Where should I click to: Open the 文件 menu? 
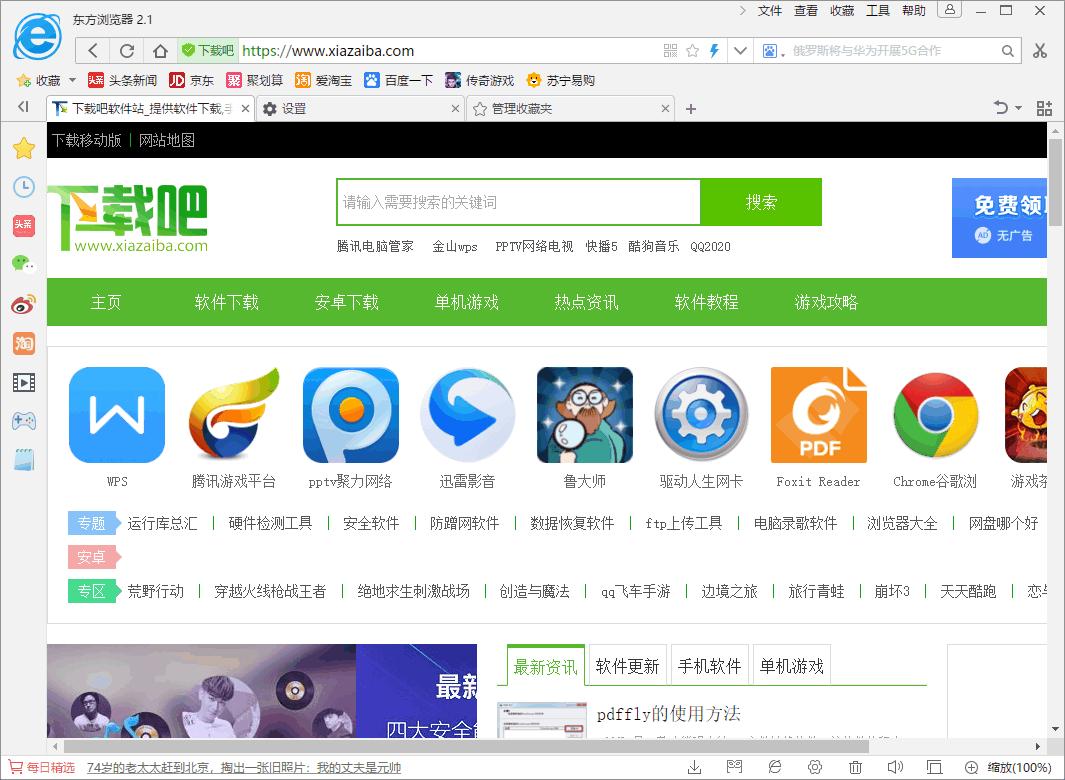click(770, 10)
